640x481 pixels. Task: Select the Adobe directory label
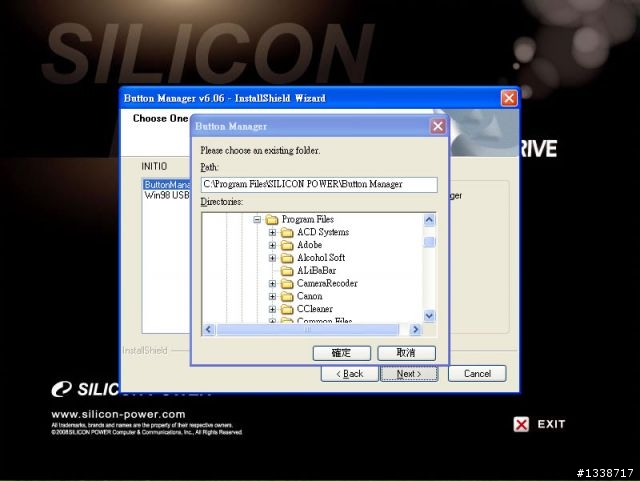coord(309,245)
